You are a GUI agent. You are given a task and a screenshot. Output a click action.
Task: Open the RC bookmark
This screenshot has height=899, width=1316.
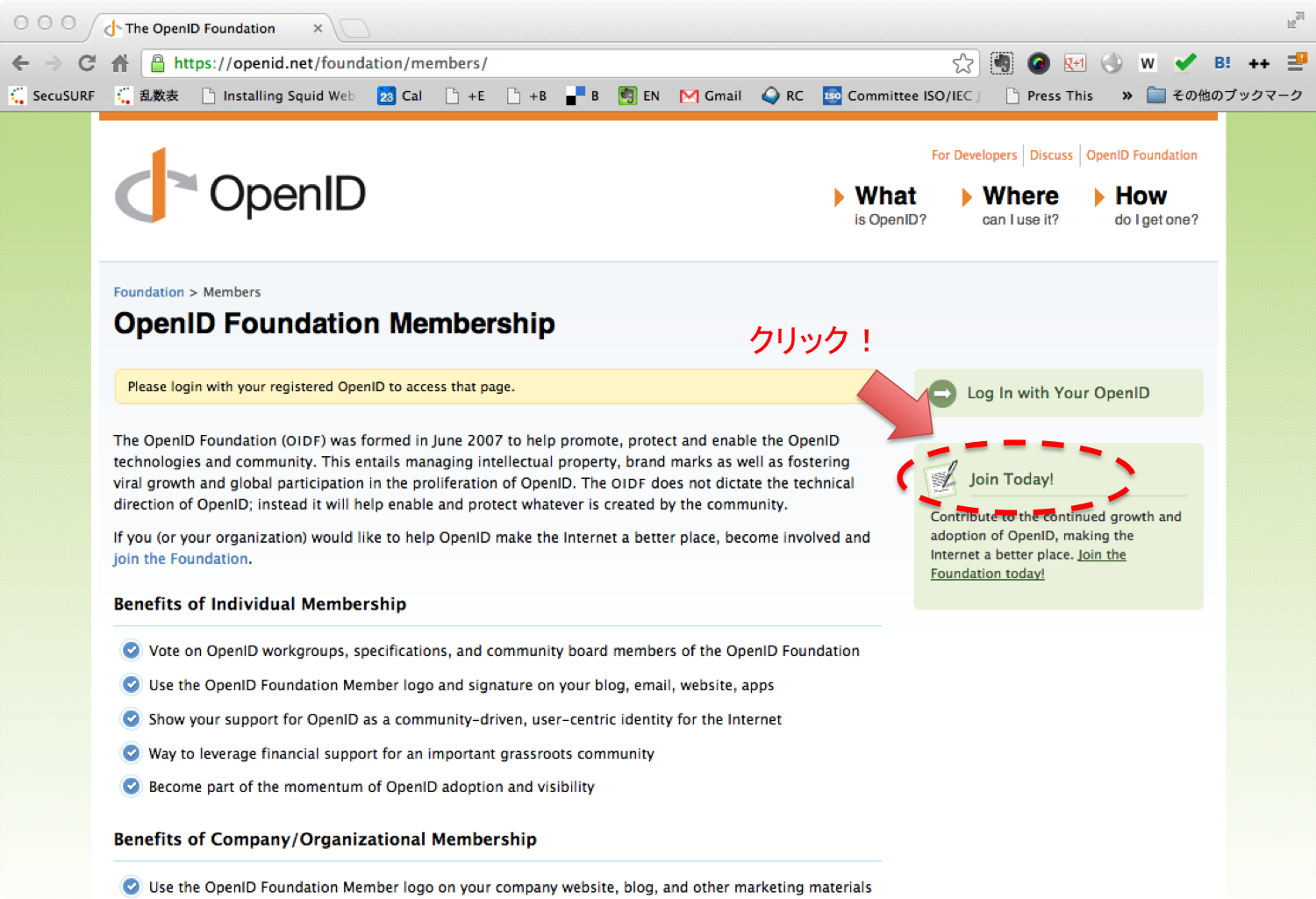(783, 96)
